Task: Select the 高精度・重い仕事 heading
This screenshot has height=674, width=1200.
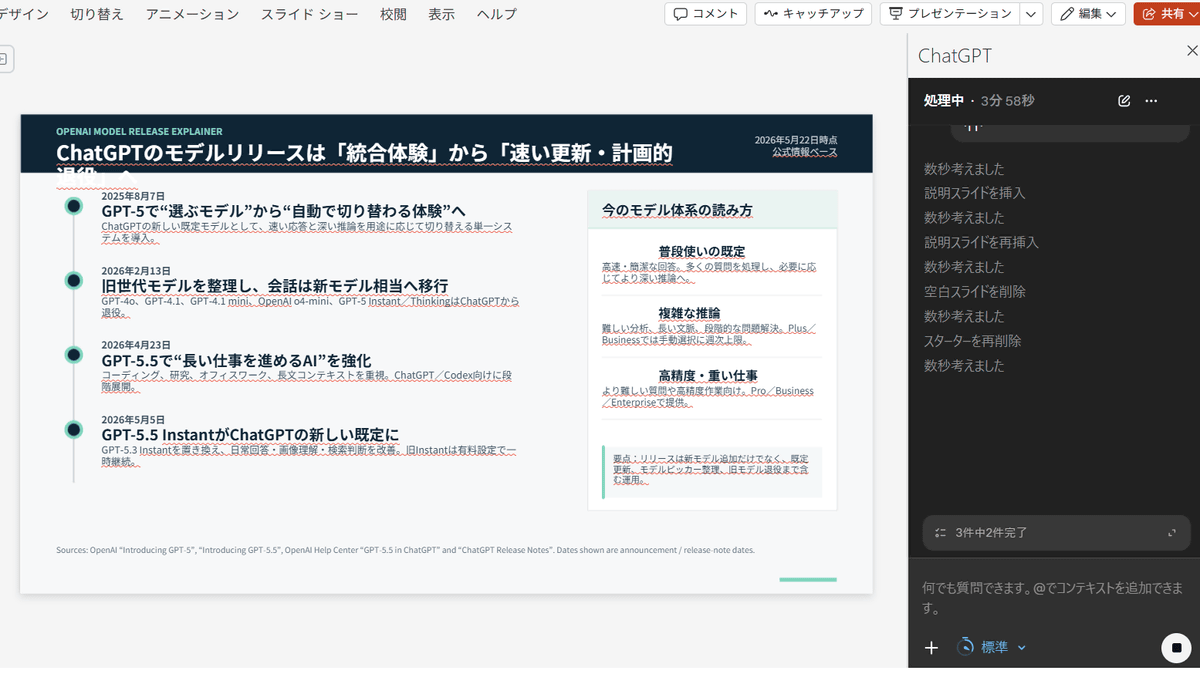Action: (x=708, y=376)
